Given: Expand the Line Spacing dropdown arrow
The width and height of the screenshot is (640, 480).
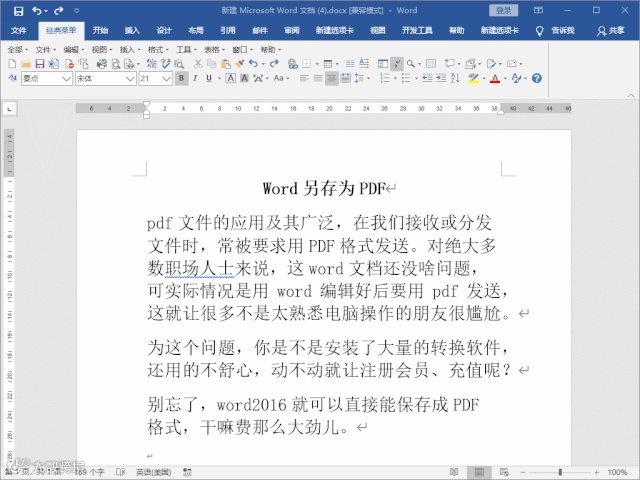Looking at the screenshot, I should [369, 78].
